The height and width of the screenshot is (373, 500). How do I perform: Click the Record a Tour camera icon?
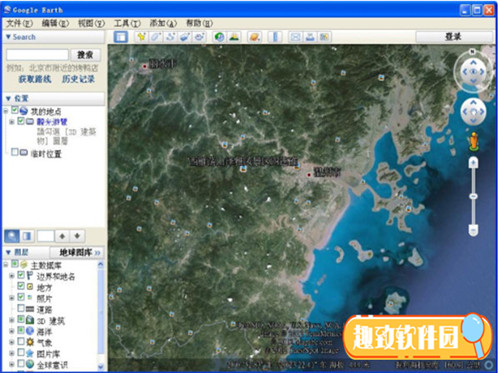(200, 37)
